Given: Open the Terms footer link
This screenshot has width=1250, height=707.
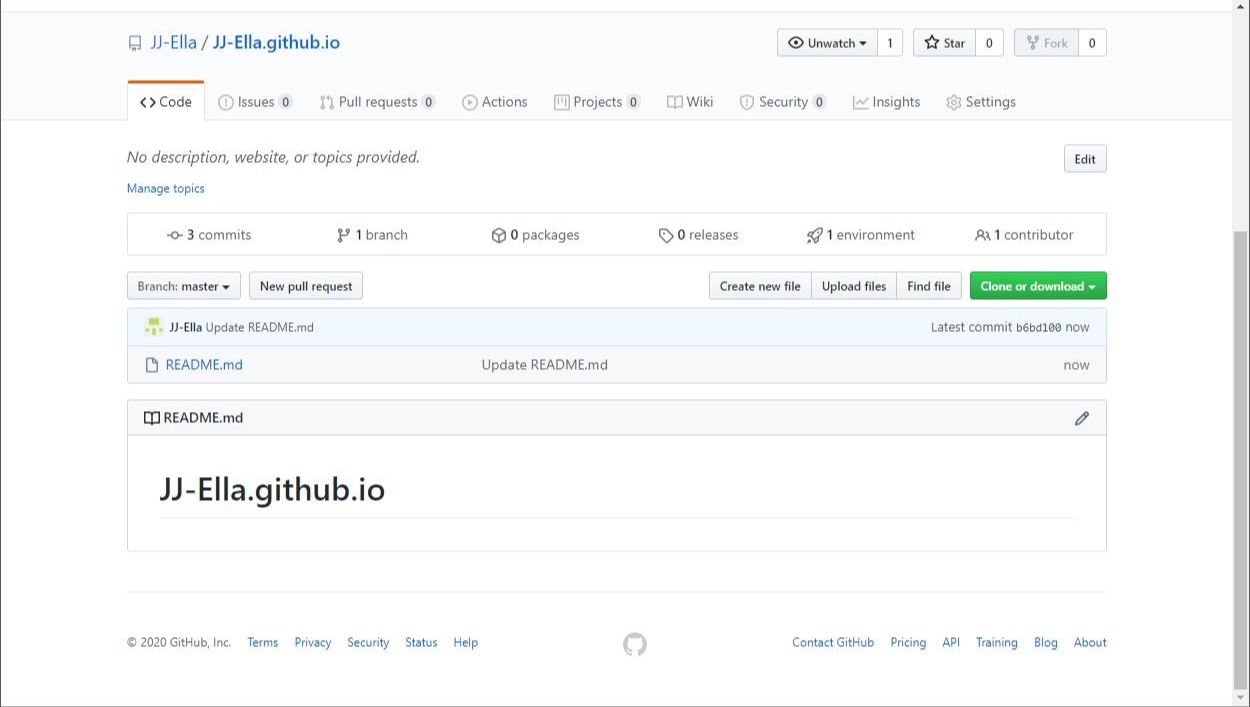Looking at the screenshot, I should point(263,643).
